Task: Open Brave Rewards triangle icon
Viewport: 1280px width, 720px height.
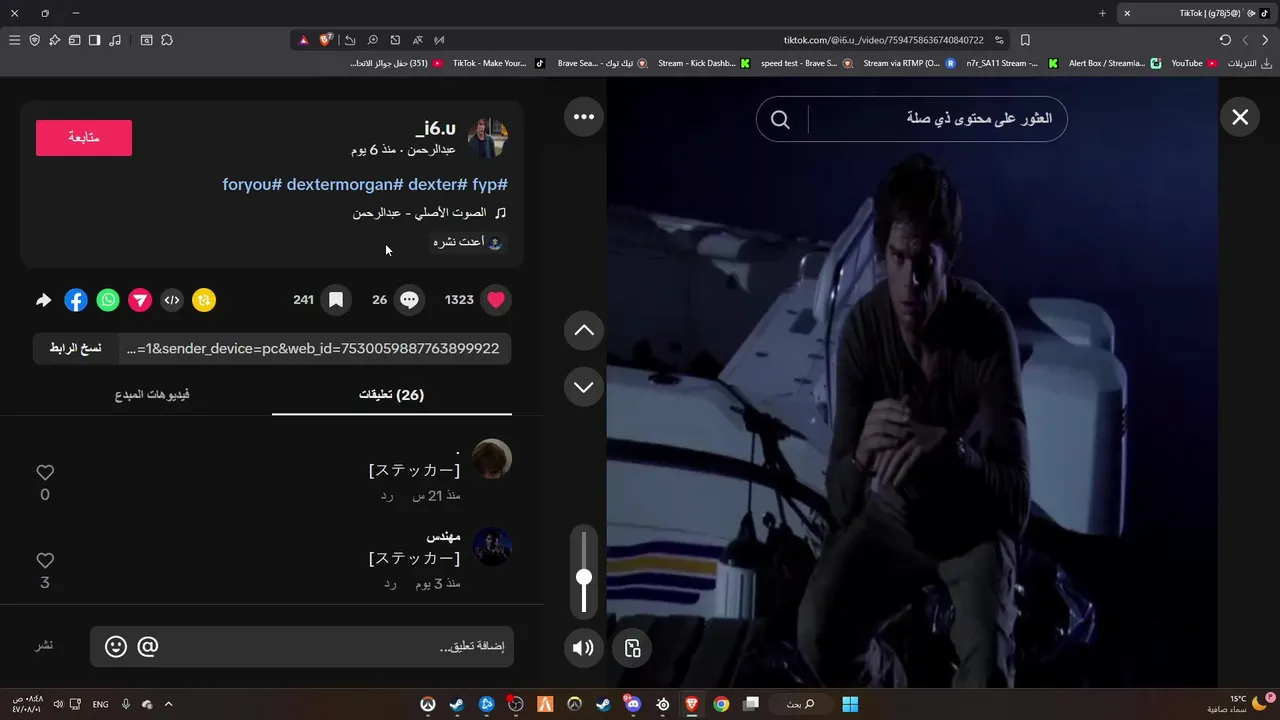Action: (304, 40)
